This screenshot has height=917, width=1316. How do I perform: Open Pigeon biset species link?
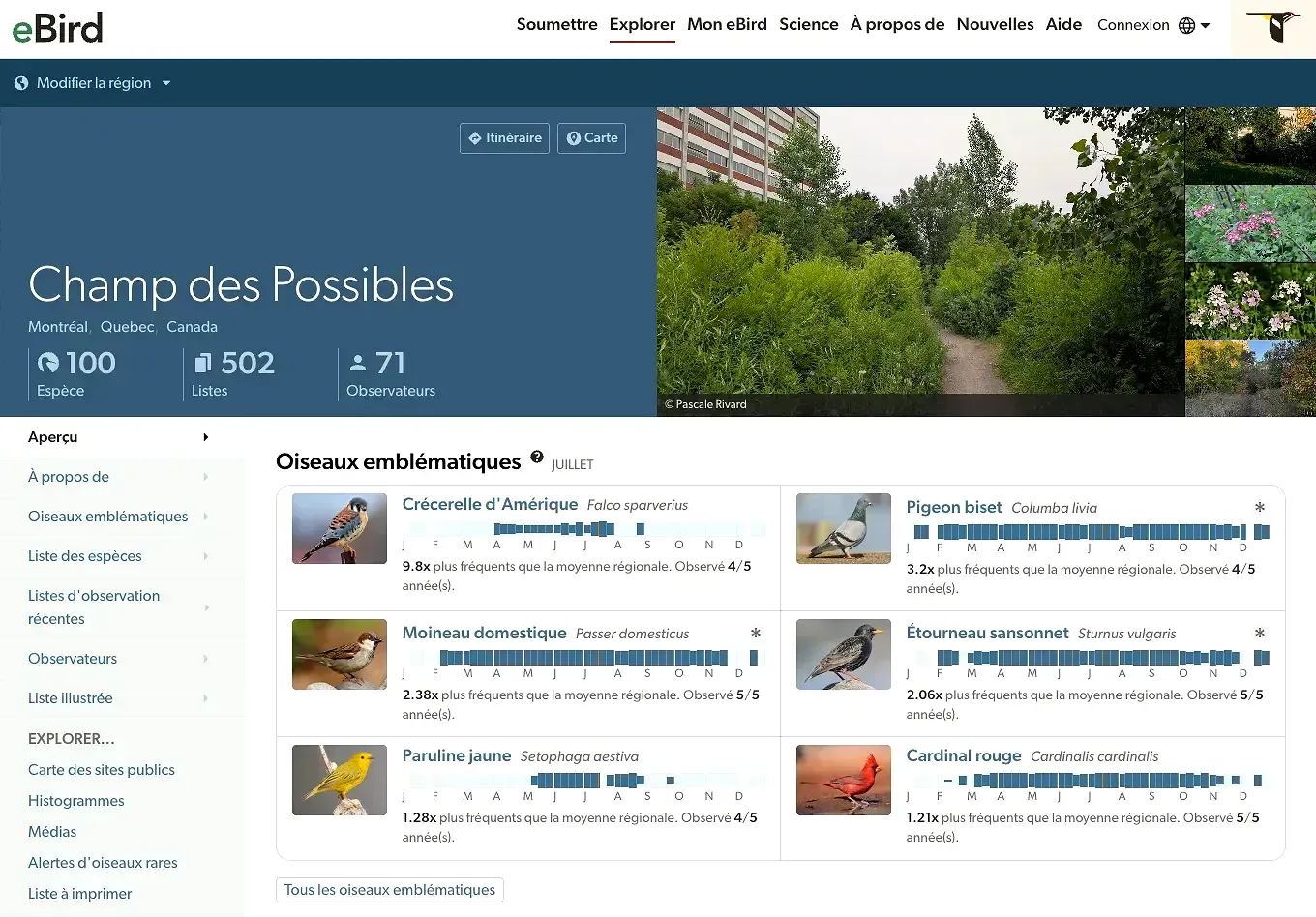click(954, 507)
